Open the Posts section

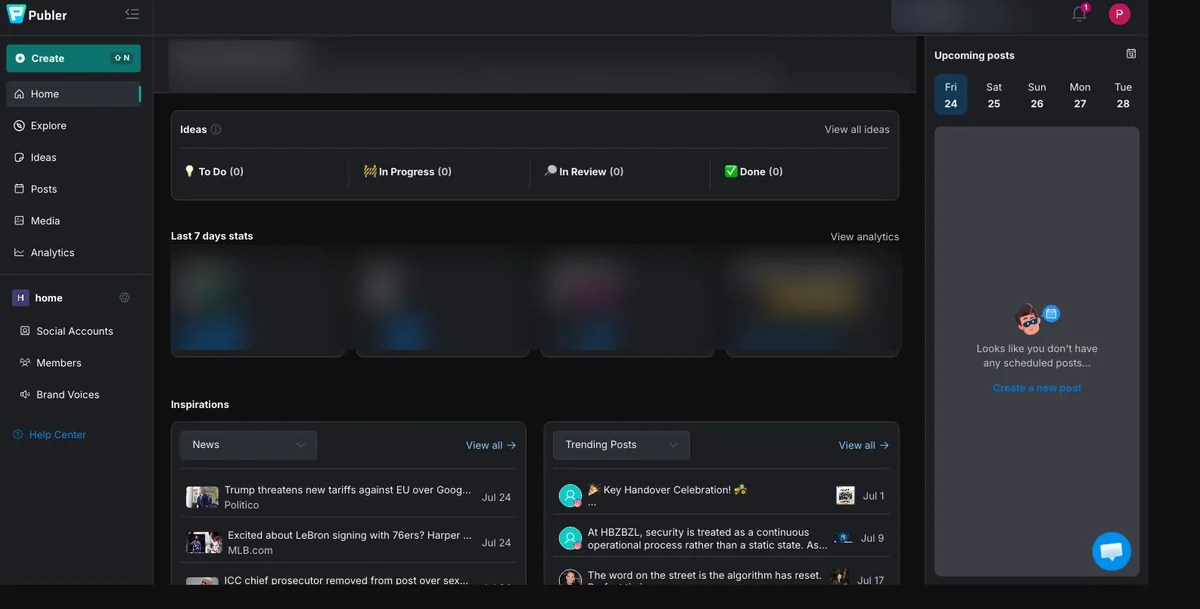[x=43, y=189]
